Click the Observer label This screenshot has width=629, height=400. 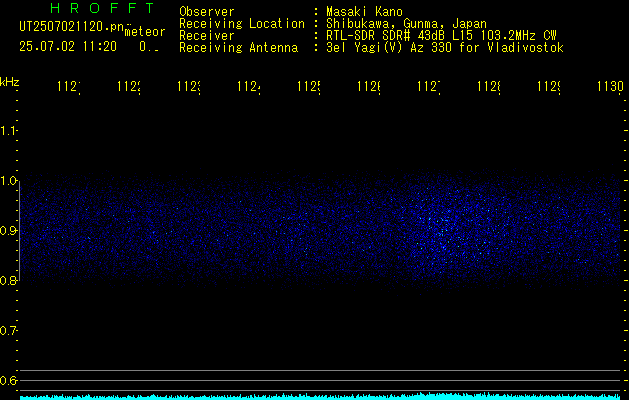pos(207,12)
